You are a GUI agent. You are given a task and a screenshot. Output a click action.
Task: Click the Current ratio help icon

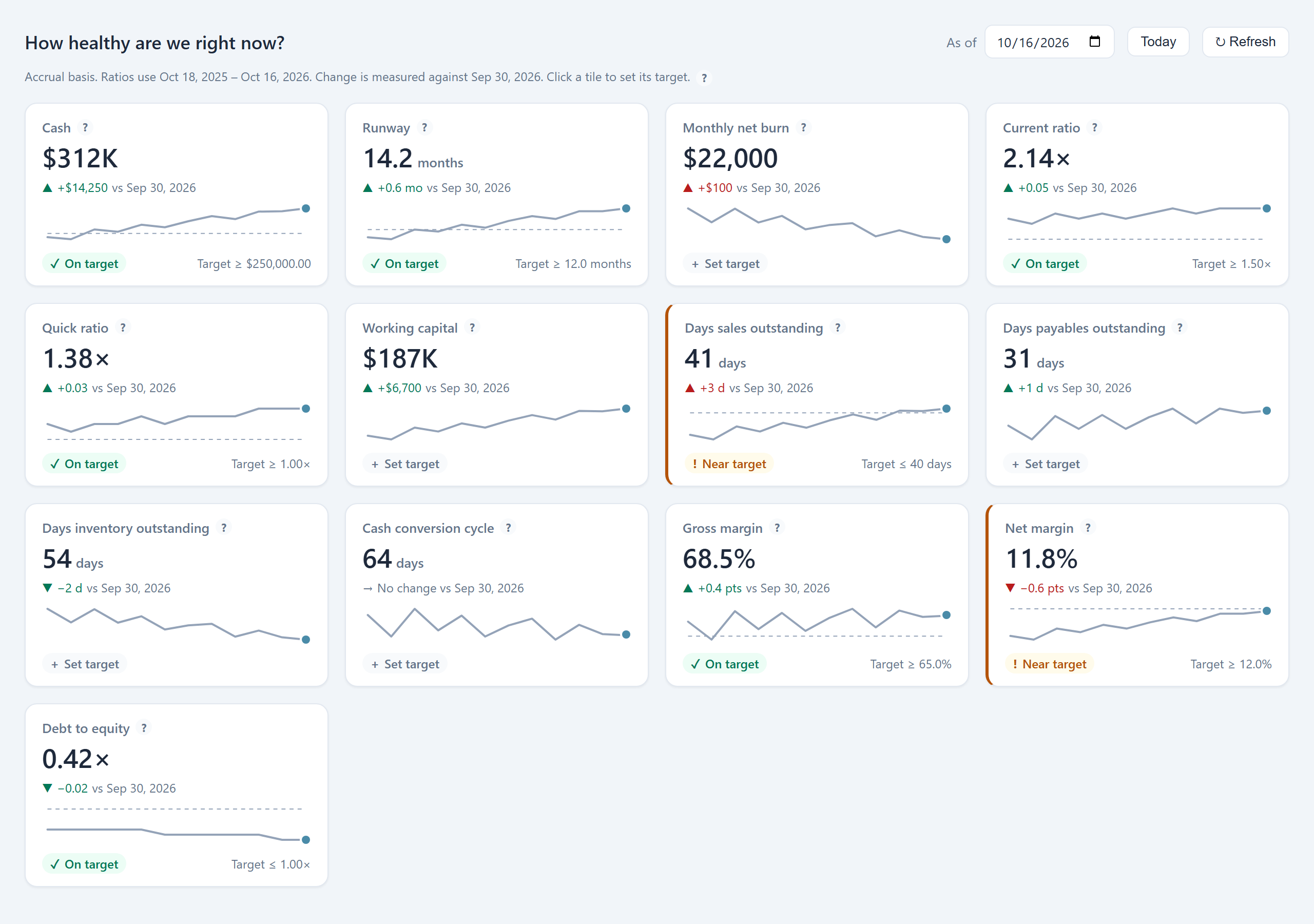point(1095,128)
